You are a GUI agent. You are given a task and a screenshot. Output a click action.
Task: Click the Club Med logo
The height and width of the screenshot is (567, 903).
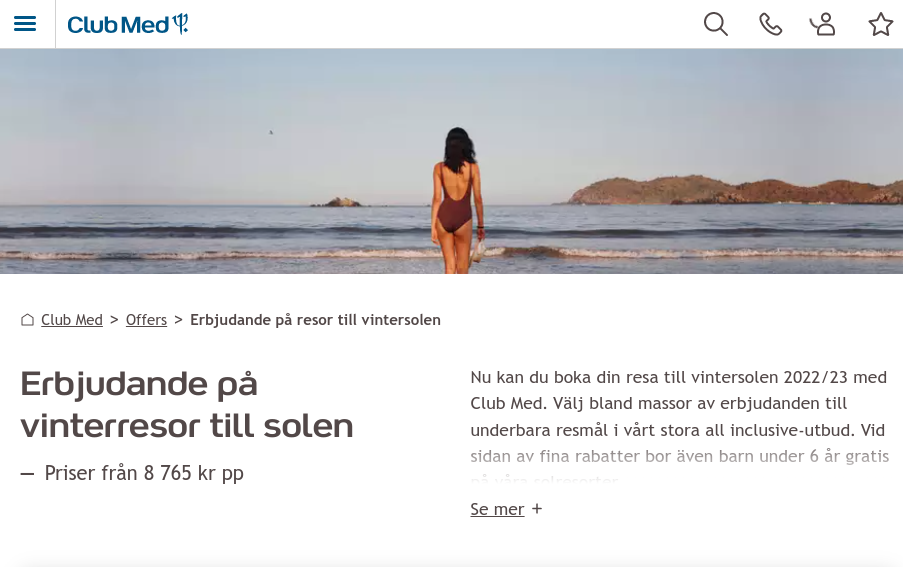[128, 24]
